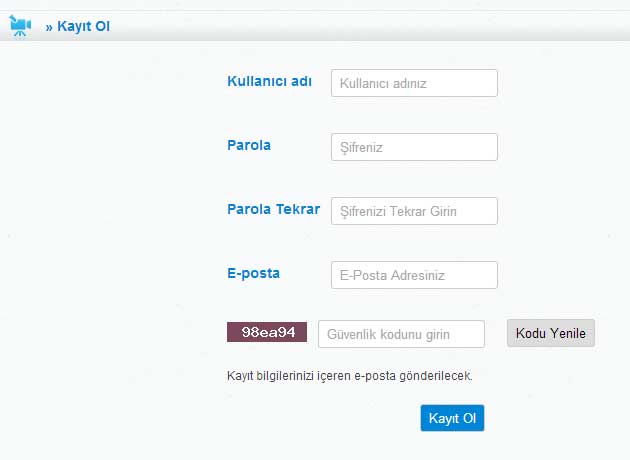The width and height of the screenshot is (630, 460).
Task: Click the 98ea94 captcha code image
Action: point(267,332)
